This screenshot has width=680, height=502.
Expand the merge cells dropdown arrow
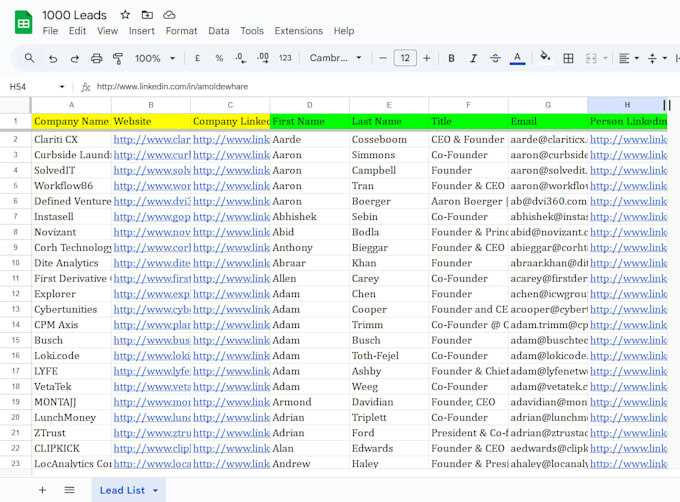click(605, 58)
